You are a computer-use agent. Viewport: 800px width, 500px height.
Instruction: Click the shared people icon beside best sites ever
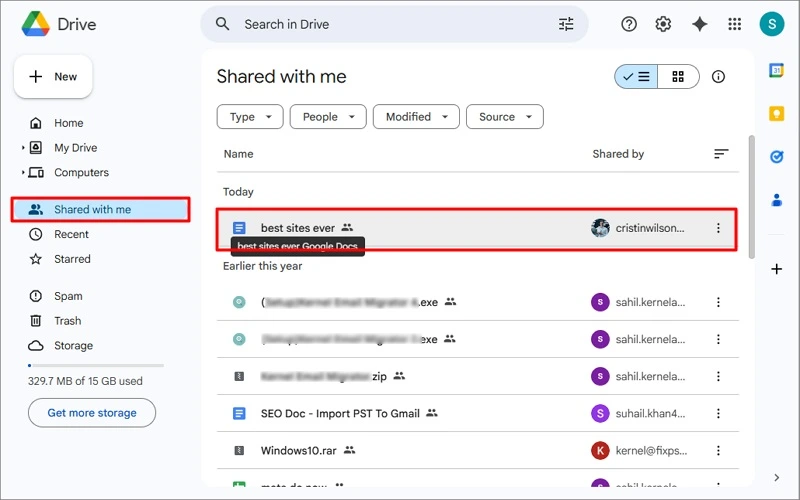click(x=347, y=227)
